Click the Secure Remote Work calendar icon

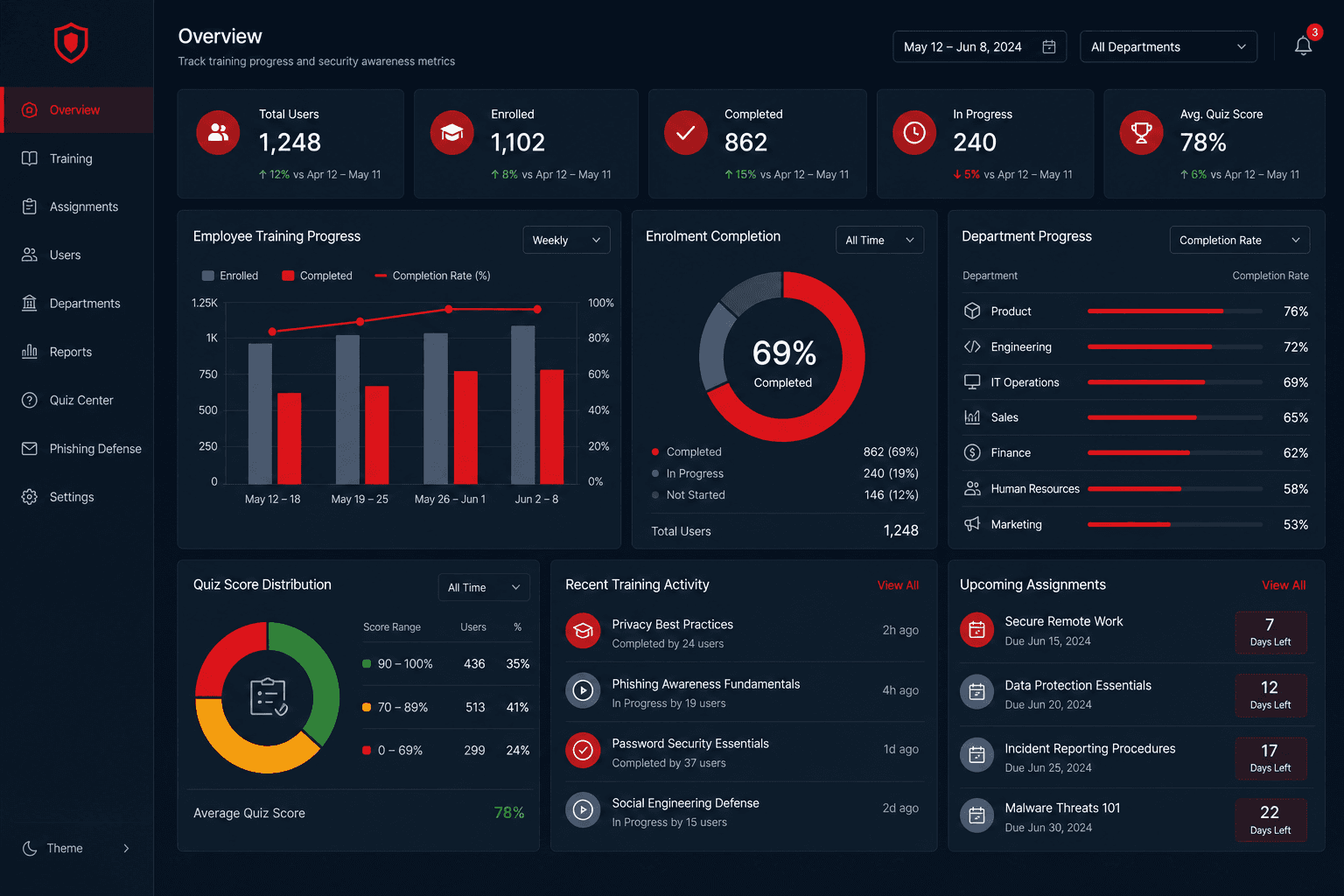977,629
